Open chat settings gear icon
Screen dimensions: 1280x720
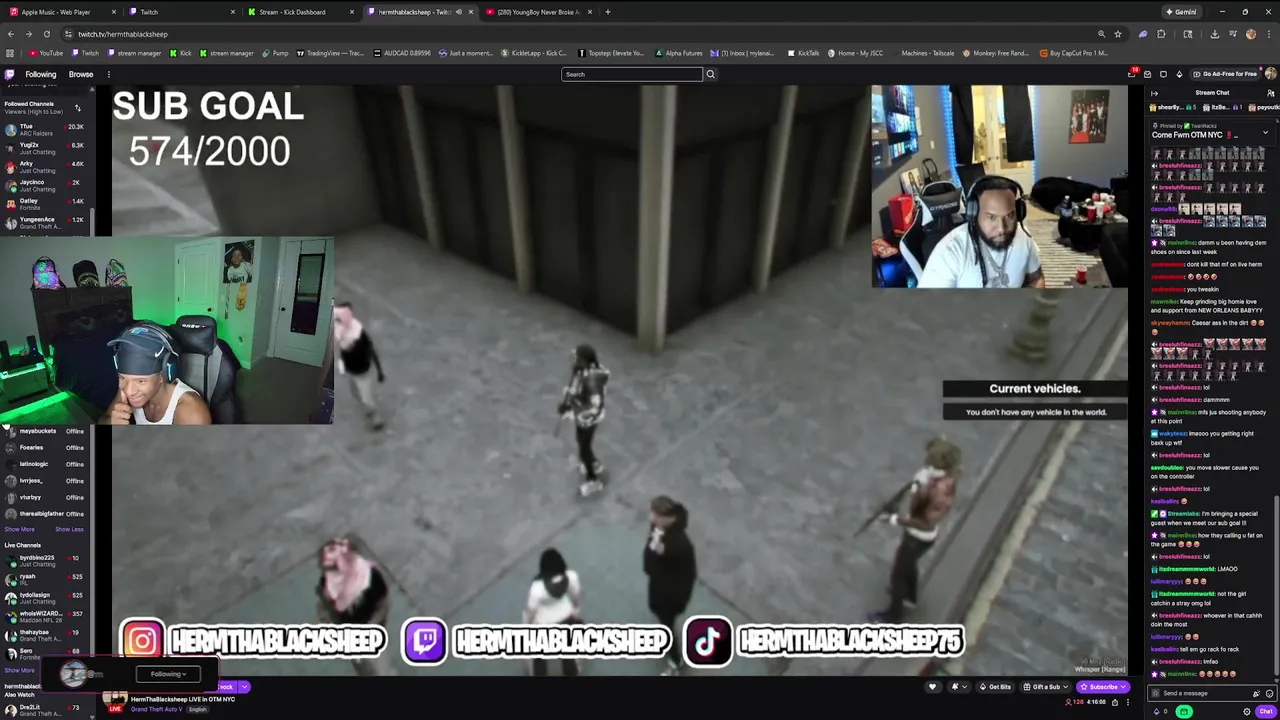point(1247,712)
